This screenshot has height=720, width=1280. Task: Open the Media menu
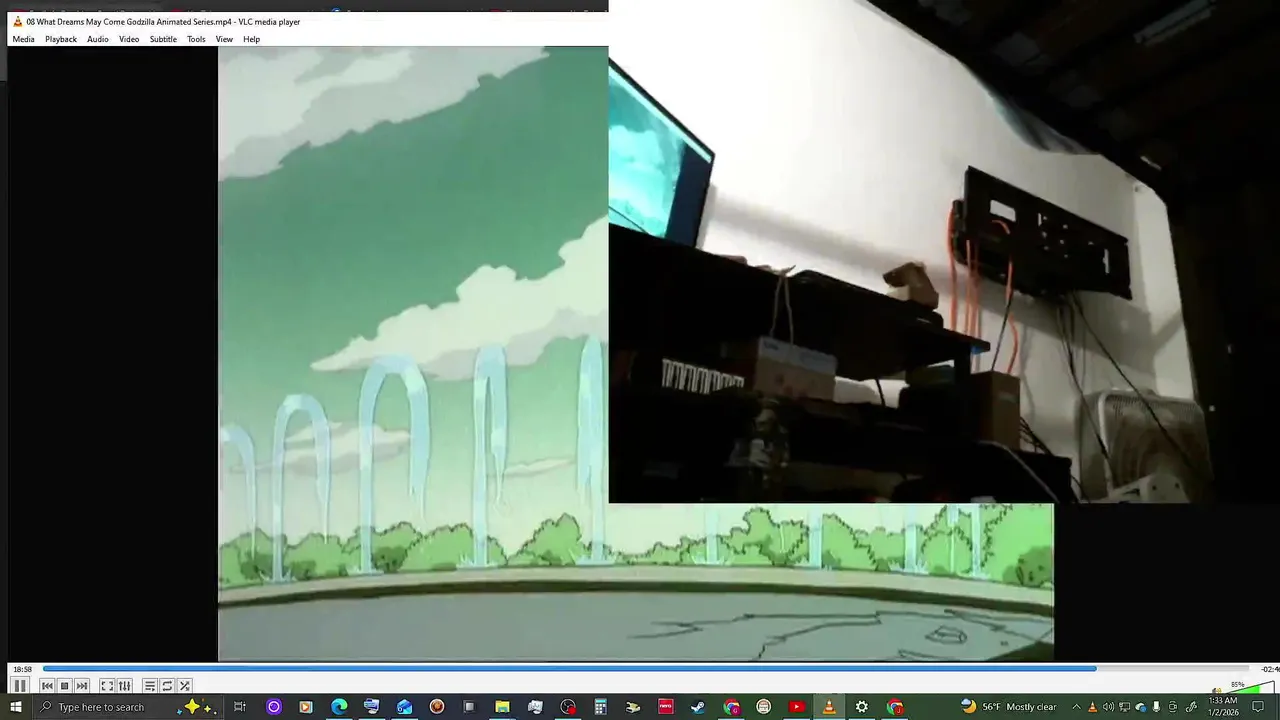23,39
